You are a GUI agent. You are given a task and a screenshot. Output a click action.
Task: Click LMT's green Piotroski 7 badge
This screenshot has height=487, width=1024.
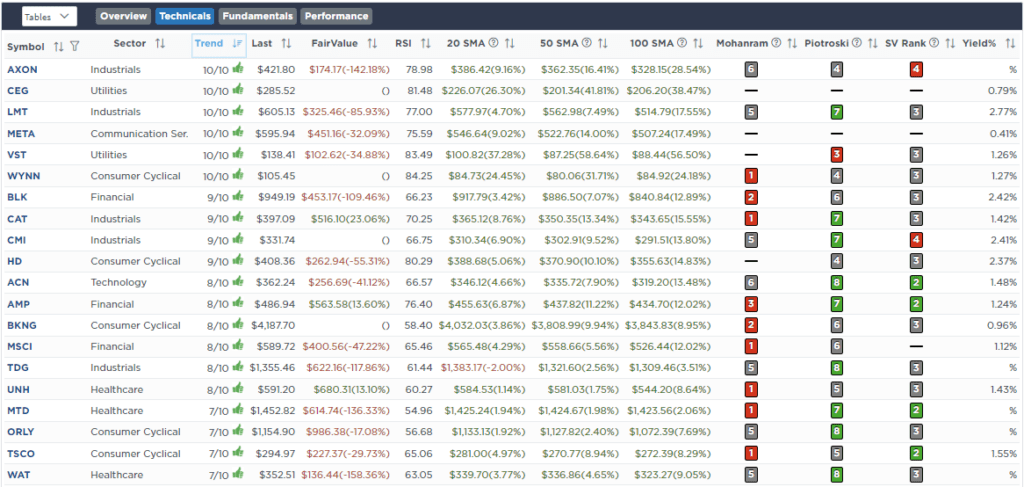click(x=836, y=112)
